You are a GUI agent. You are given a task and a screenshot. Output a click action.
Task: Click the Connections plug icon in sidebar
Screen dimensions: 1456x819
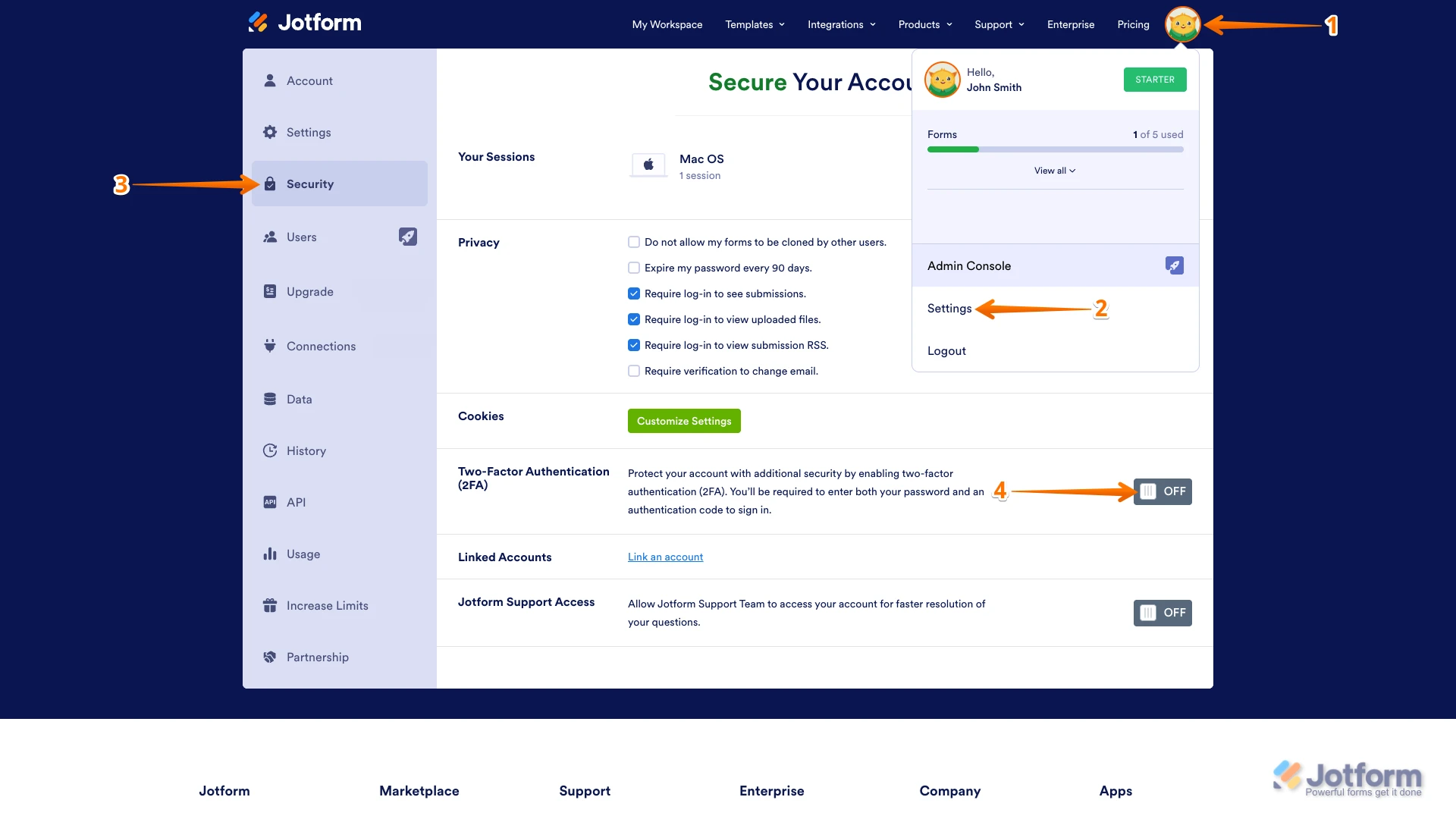coord(269,346)
